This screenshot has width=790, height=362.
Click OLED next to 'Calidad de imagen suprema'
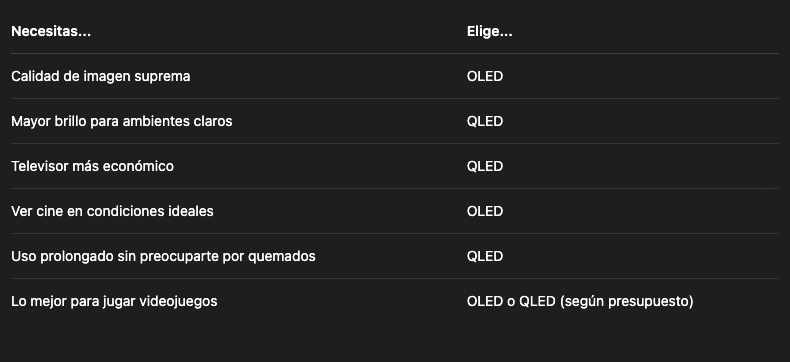(485, 76)
